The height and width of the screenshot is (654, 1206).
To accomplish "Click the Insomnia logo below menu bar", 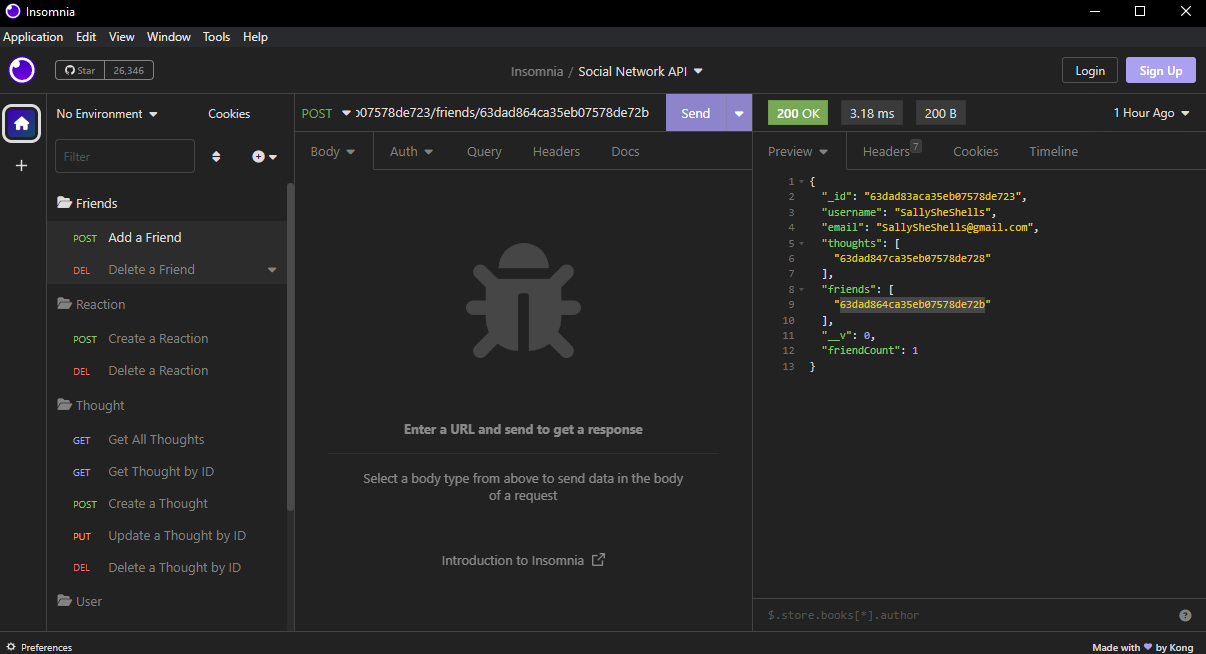I will coord(22,70).
